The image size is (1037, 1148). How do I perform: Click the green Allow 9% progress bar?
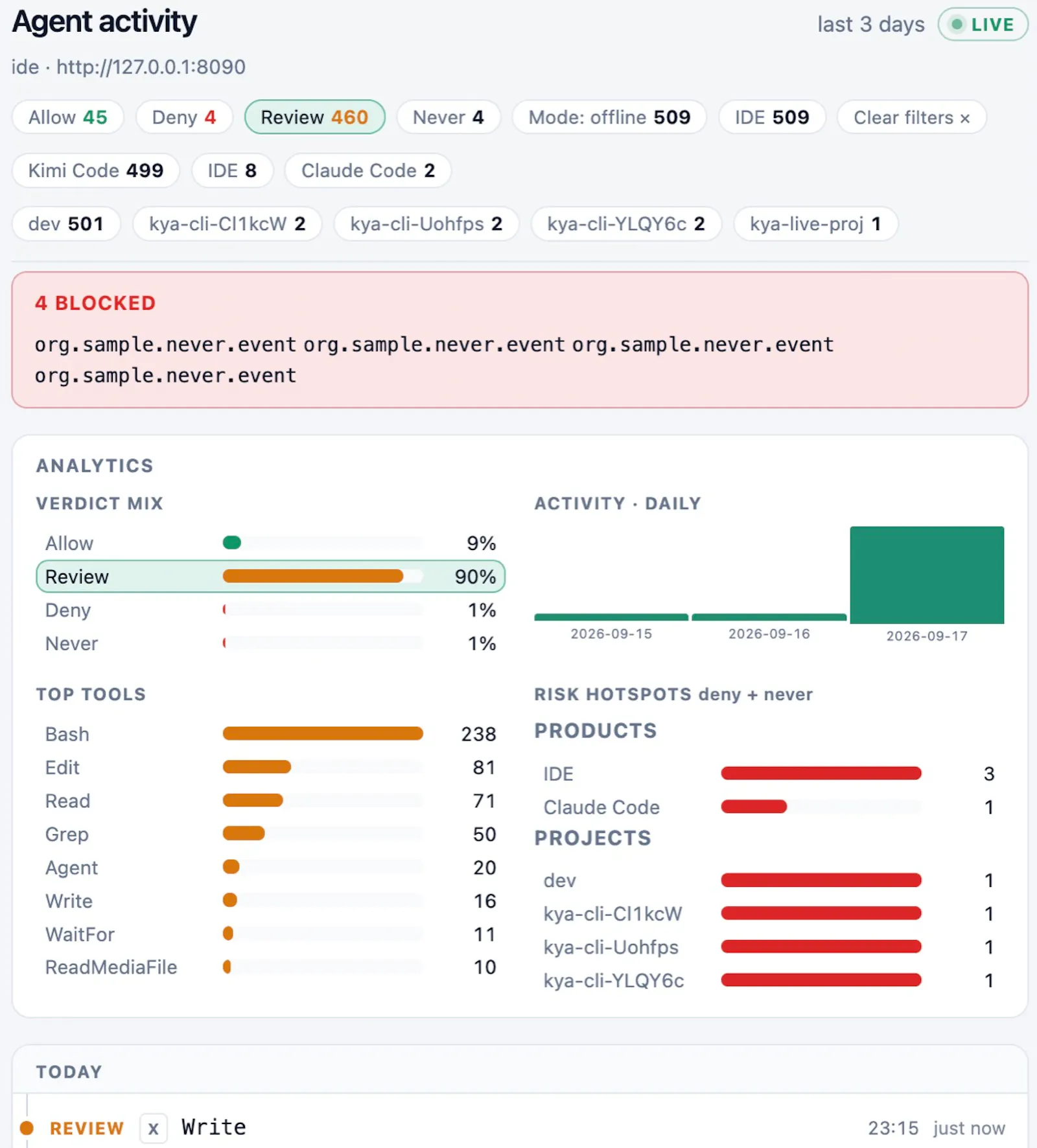point(232,543)
